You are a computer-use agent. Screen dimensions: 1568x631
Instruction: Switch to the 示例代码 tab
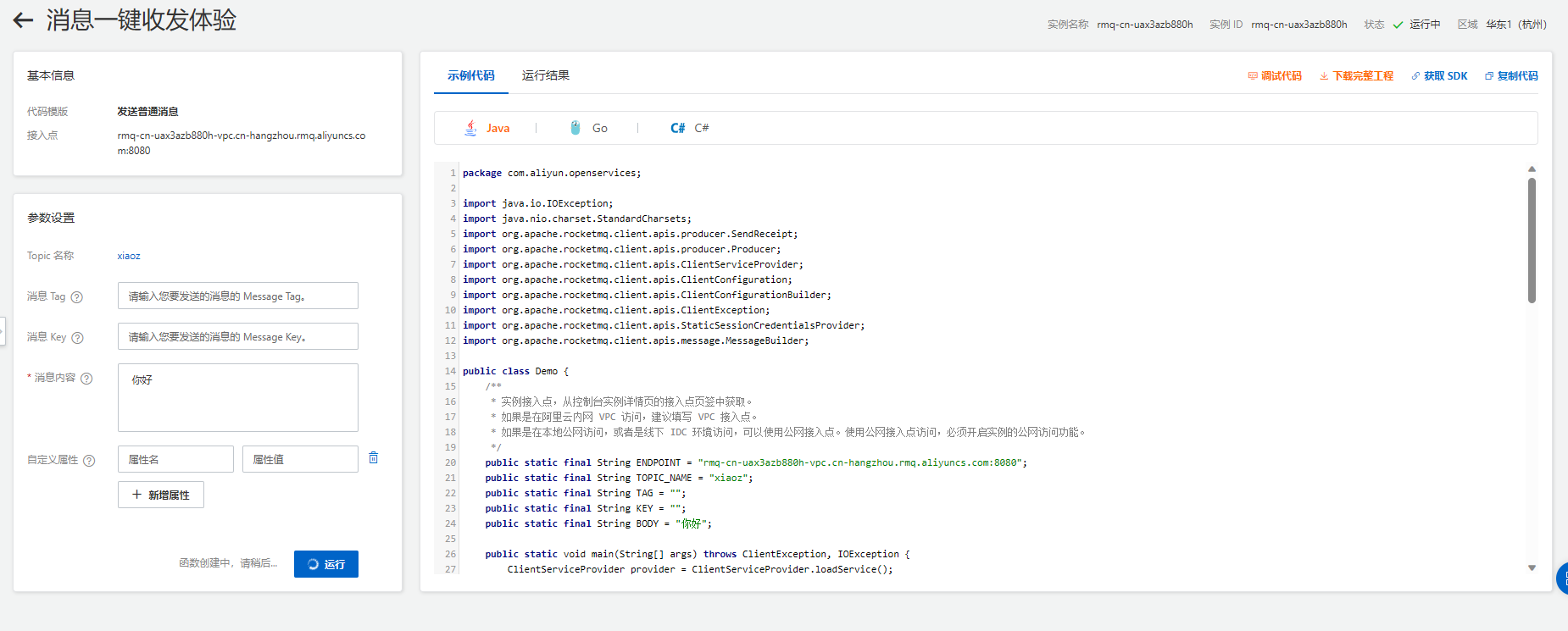pos(471,75)
